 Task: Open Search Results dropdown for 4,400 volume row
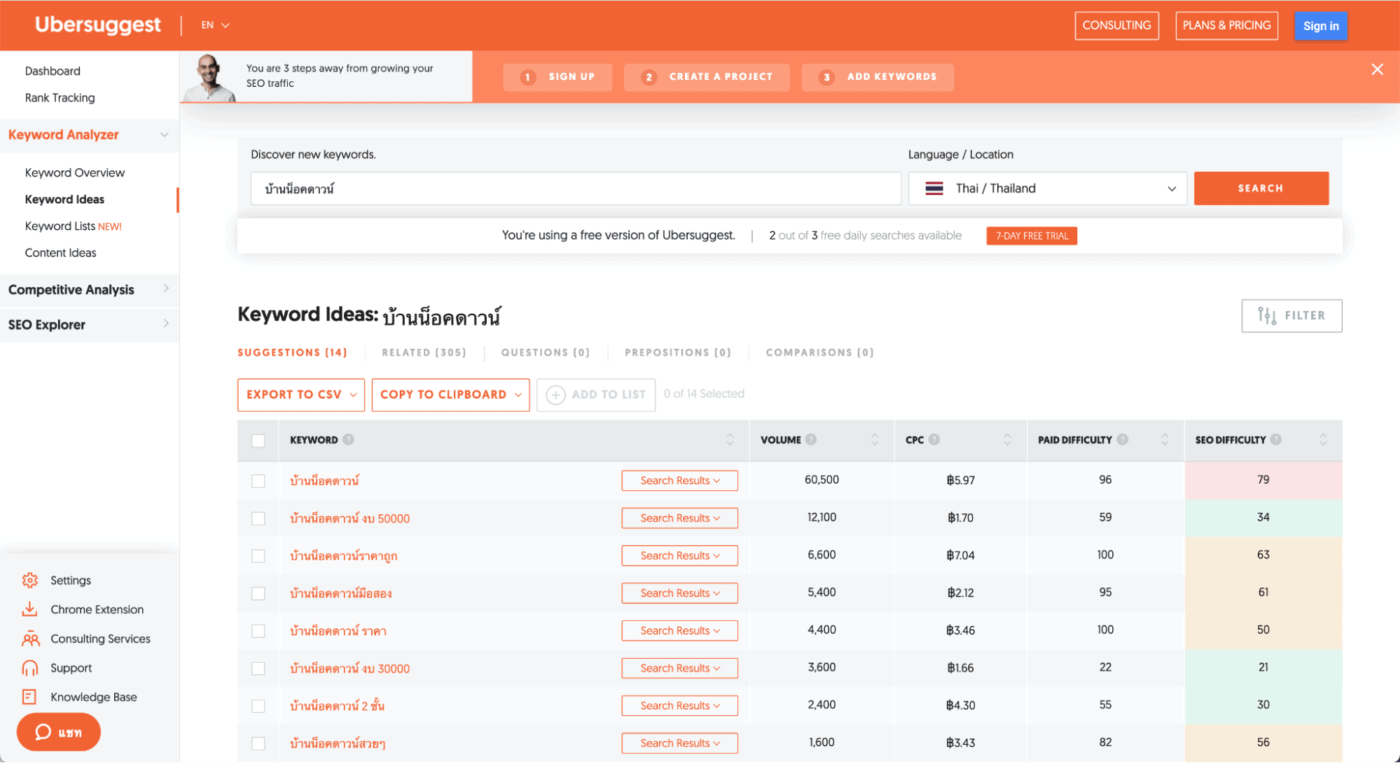[680, 631]
